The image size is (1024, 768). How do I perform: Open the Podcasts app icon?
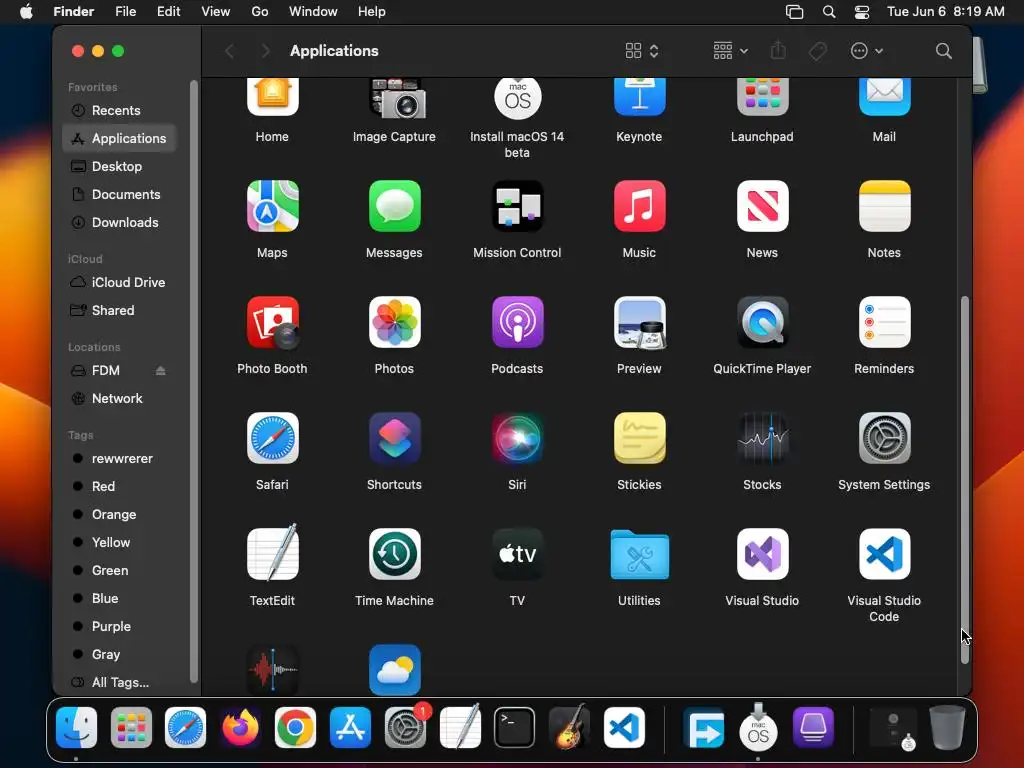pyautogui.click(x=517, y=323)
